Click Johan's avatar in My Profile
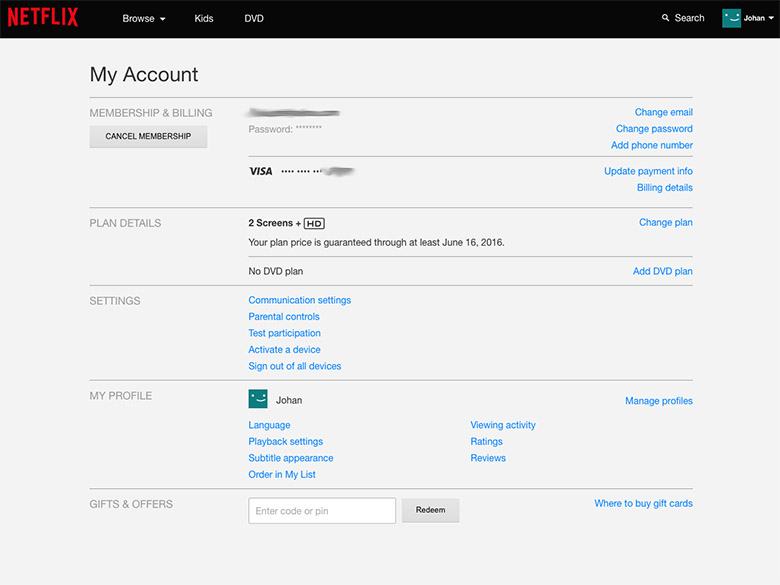 pyautogui.click(x=258, y=399)
